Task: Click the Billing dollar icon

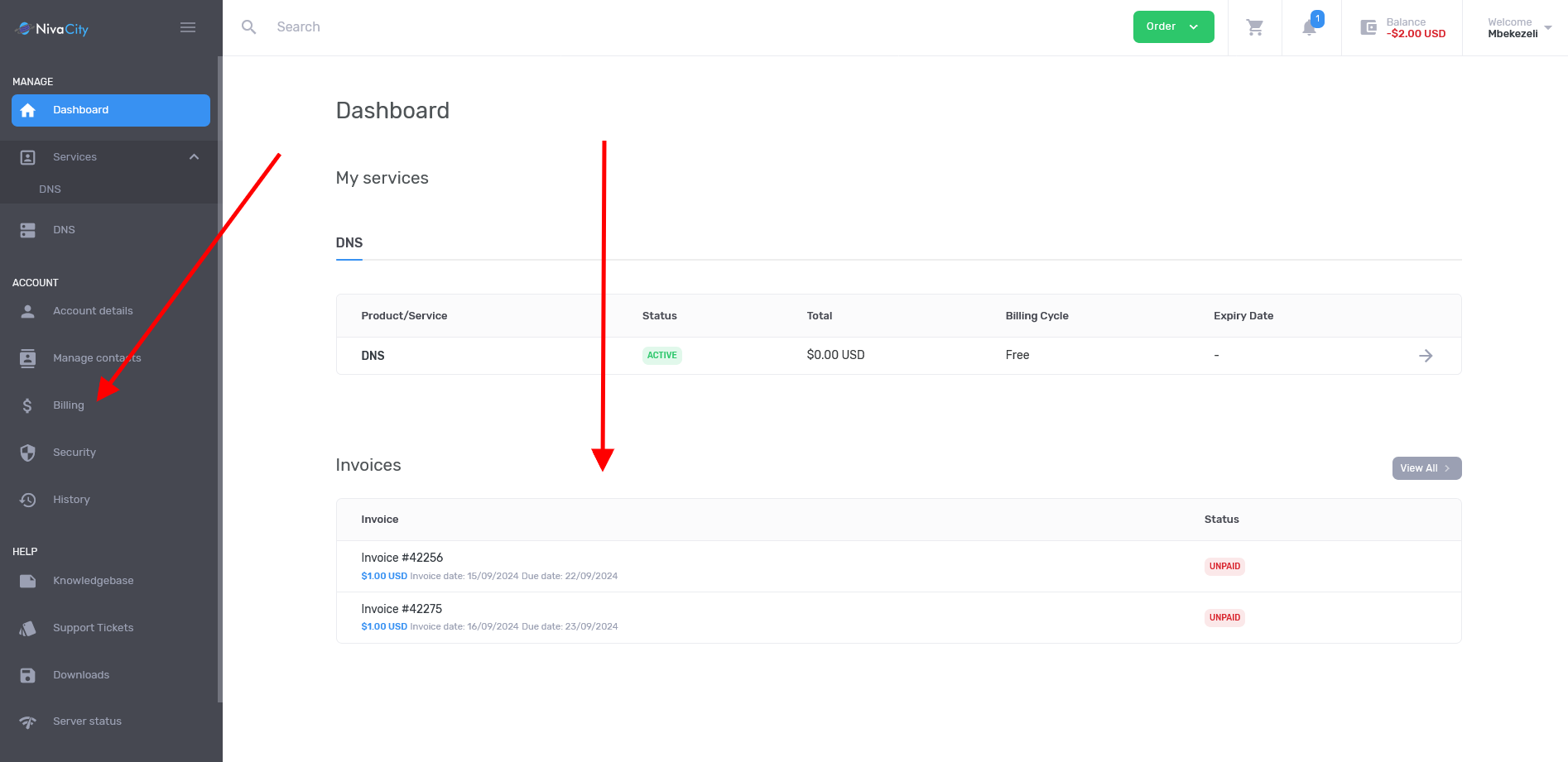Action: pyautogui.click(x=28, y=405)
